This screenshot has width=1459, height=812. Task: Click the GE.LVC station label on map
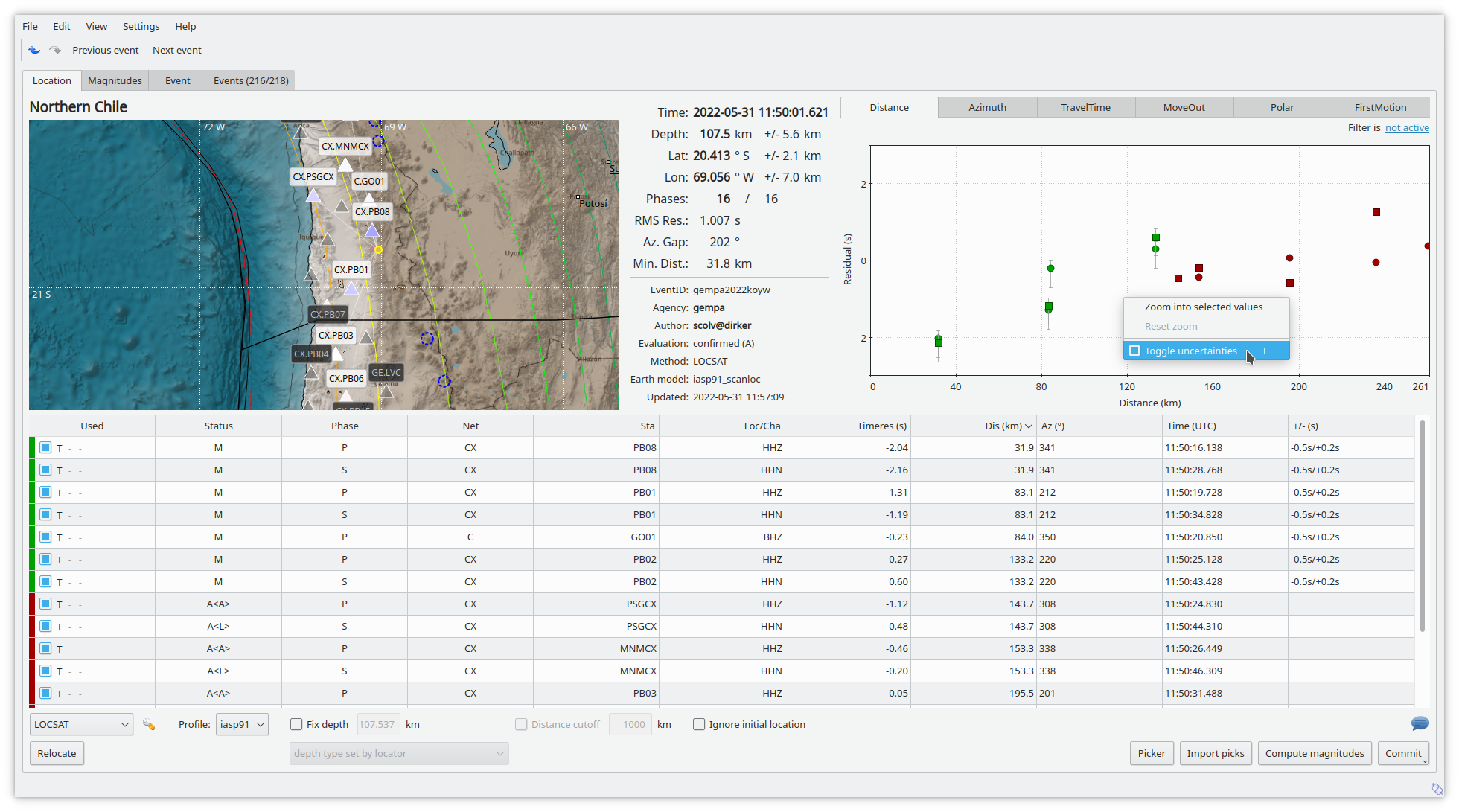[386, 372]
